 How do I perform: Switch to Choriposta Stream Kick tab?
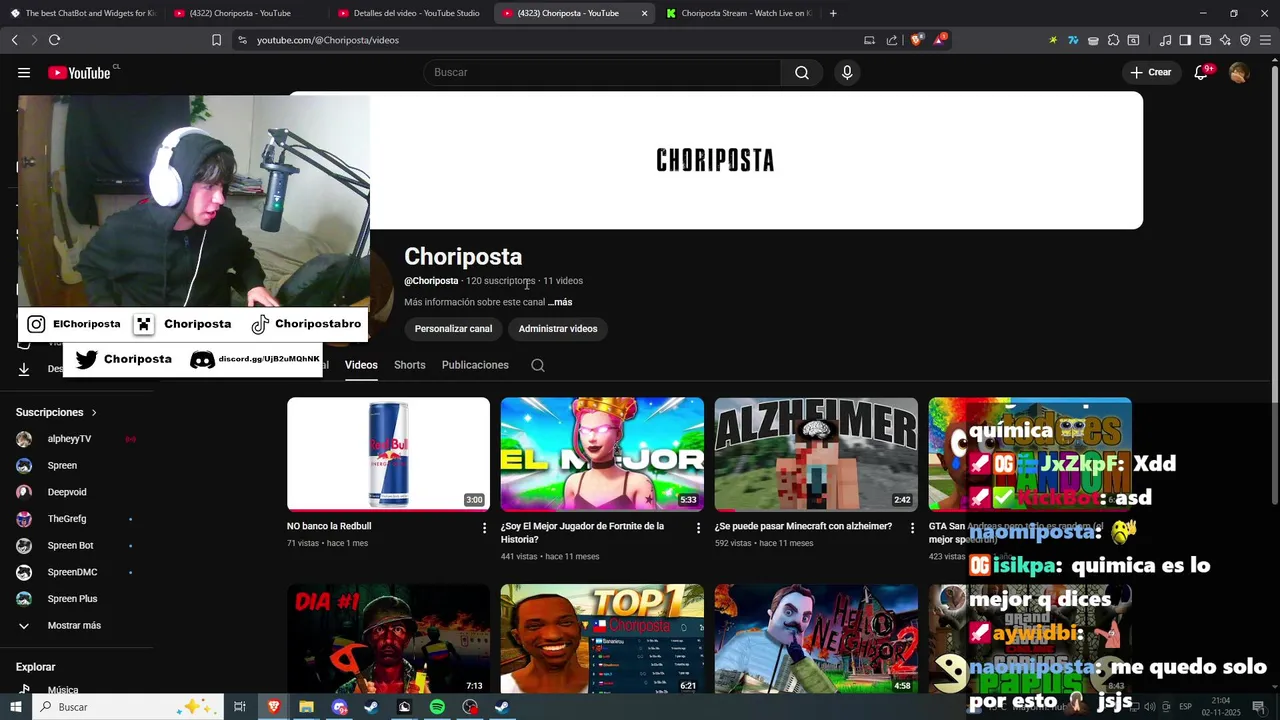point(738,13)
